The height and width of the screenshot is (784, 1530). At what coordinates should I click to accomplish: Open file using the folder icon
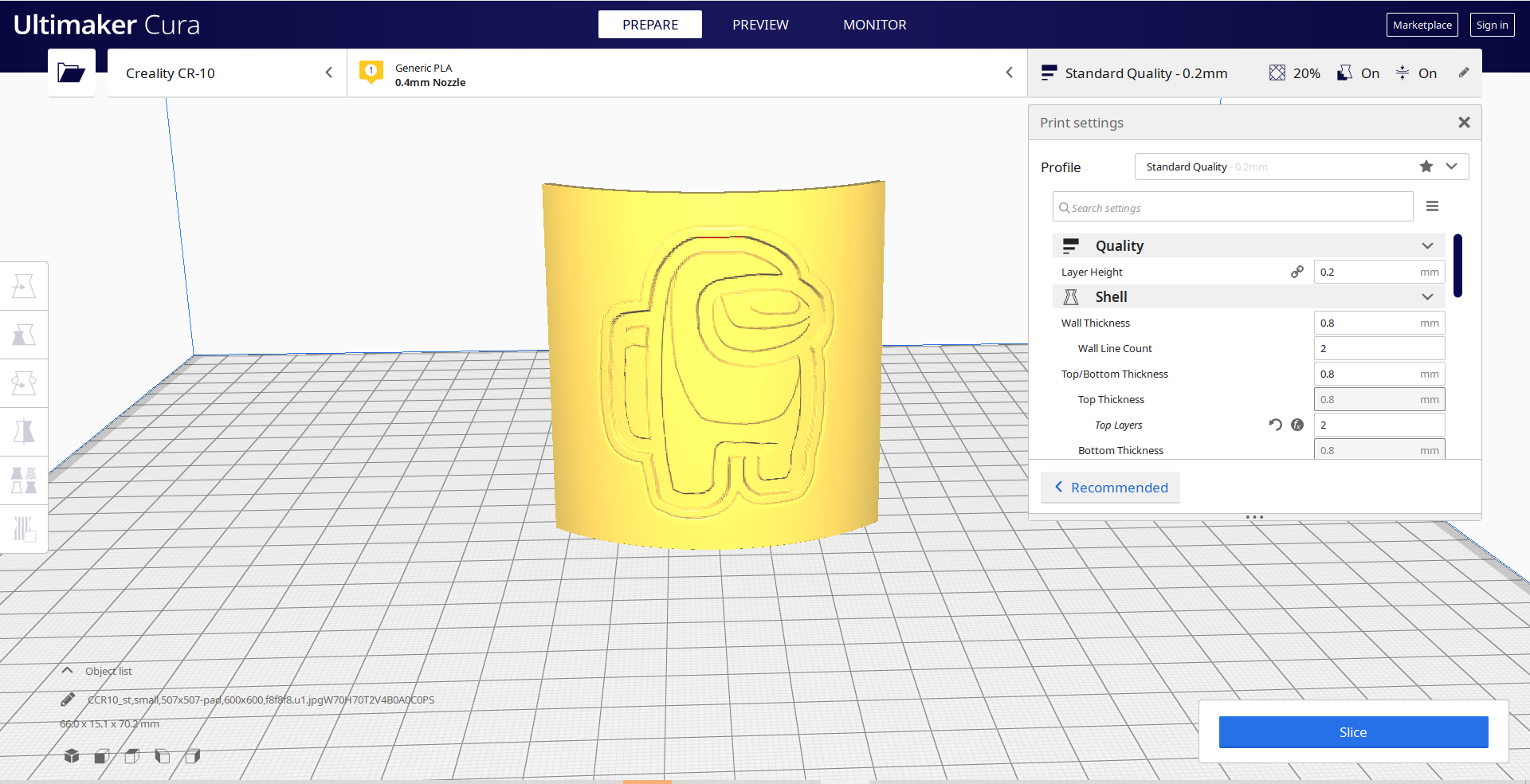pyautogui.click(x=71, y=73)
